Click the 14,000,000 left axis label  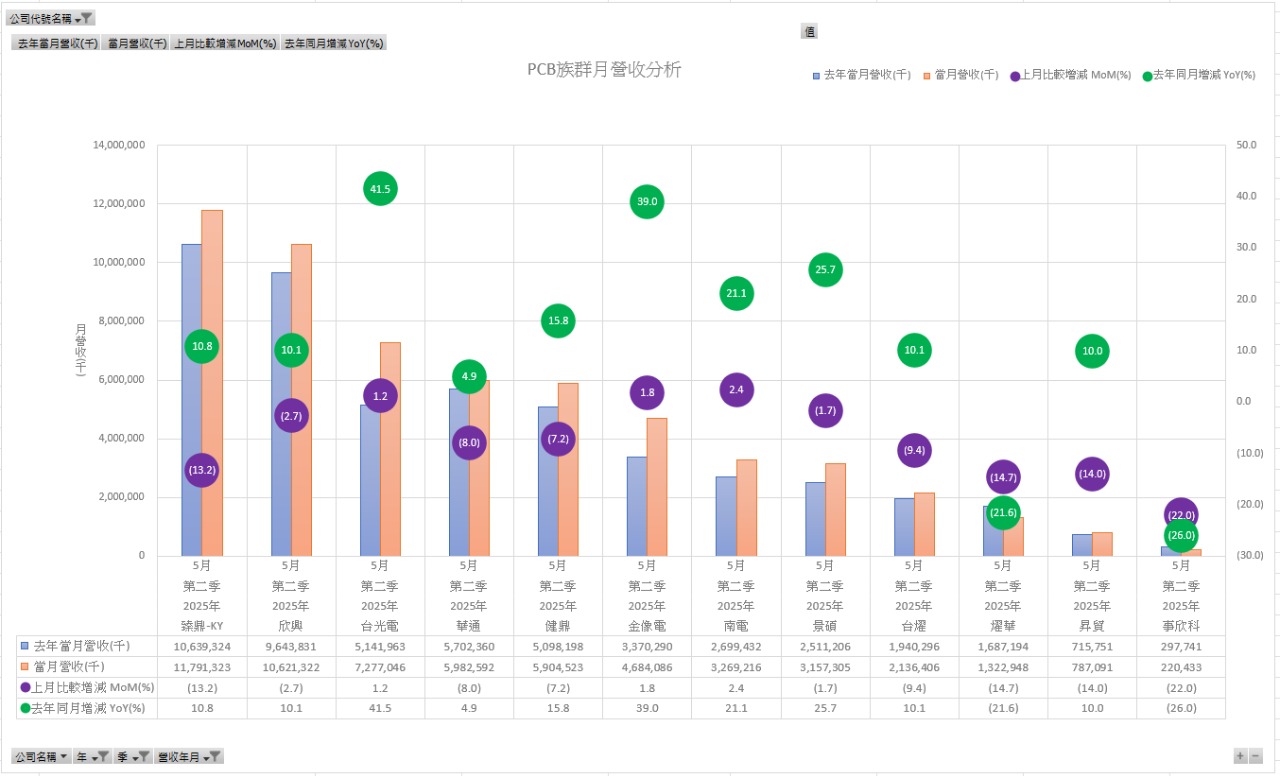point(120,145)
